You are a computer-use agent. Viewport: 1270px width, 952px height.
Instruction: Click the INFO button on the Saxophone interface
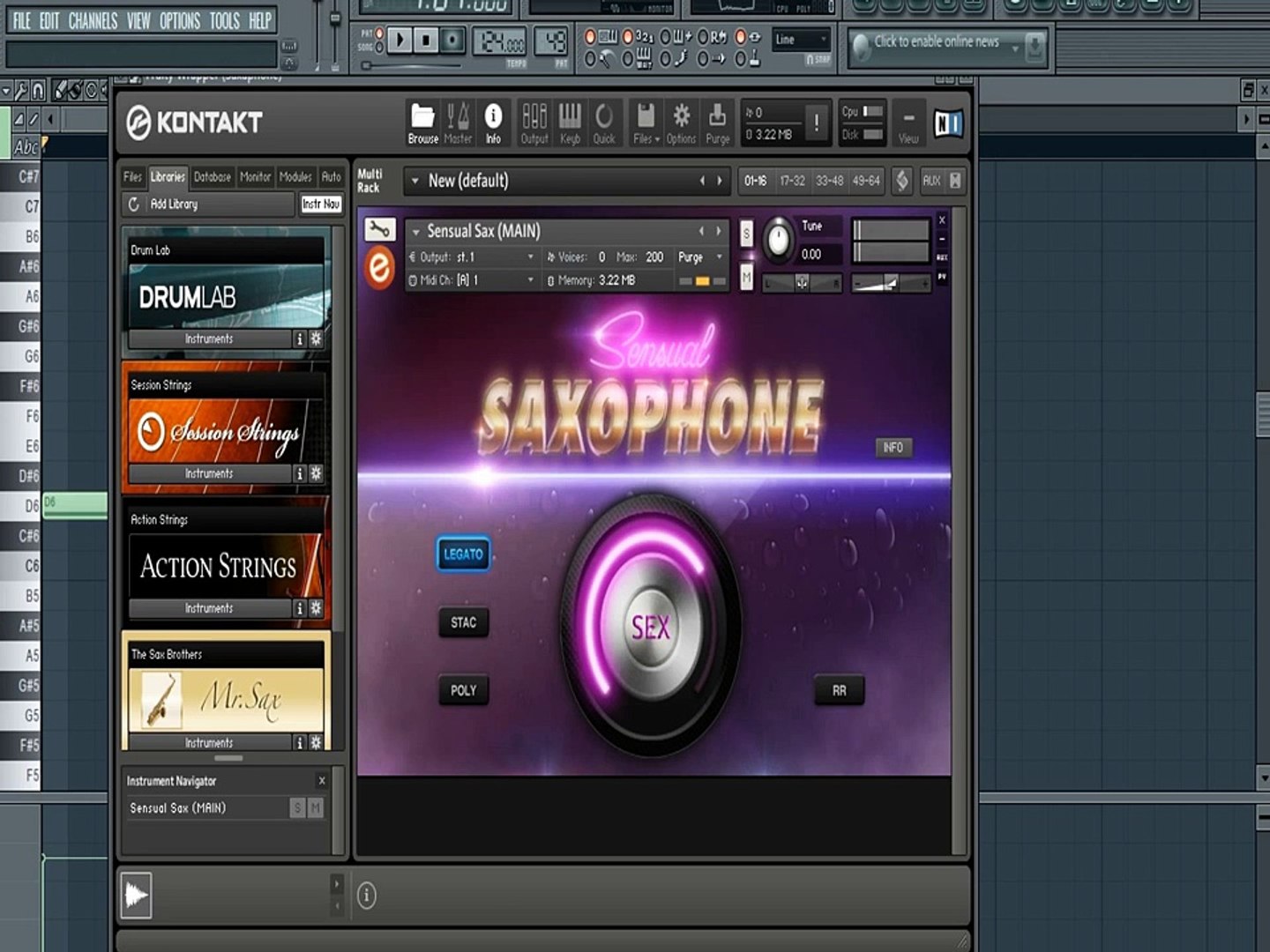point(893,448)
